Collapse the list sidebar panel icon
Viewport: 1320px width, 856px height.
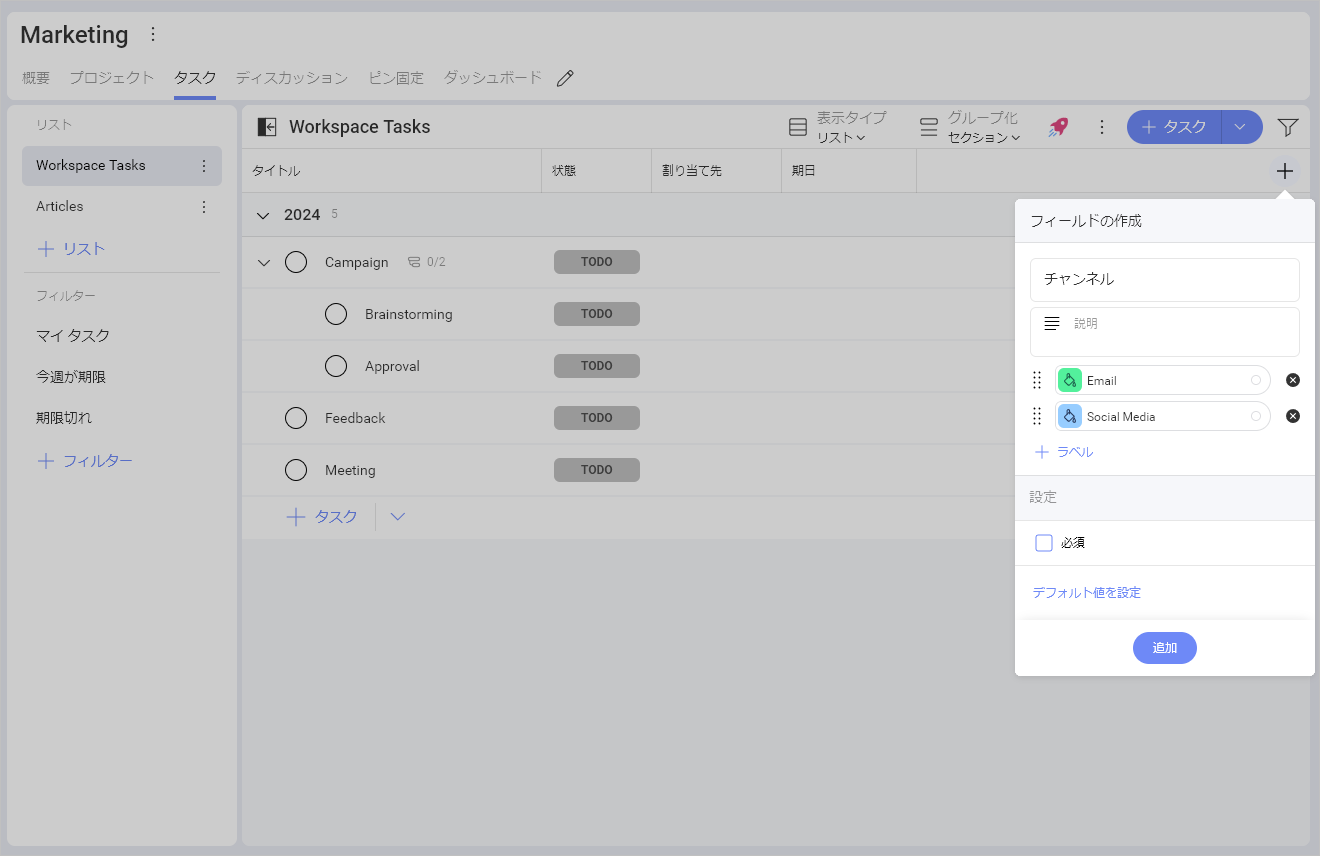[267, 127]
